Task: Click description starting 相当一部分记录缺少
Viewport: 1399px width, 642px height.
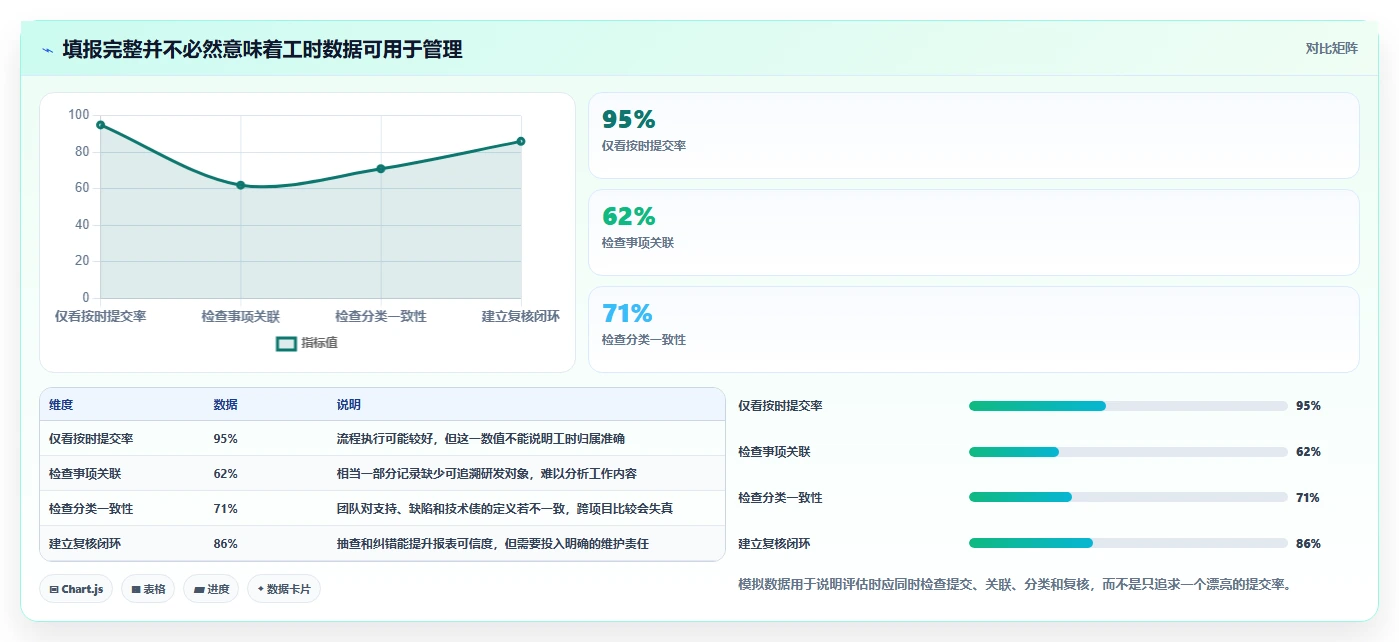Action: pos(487,473)
